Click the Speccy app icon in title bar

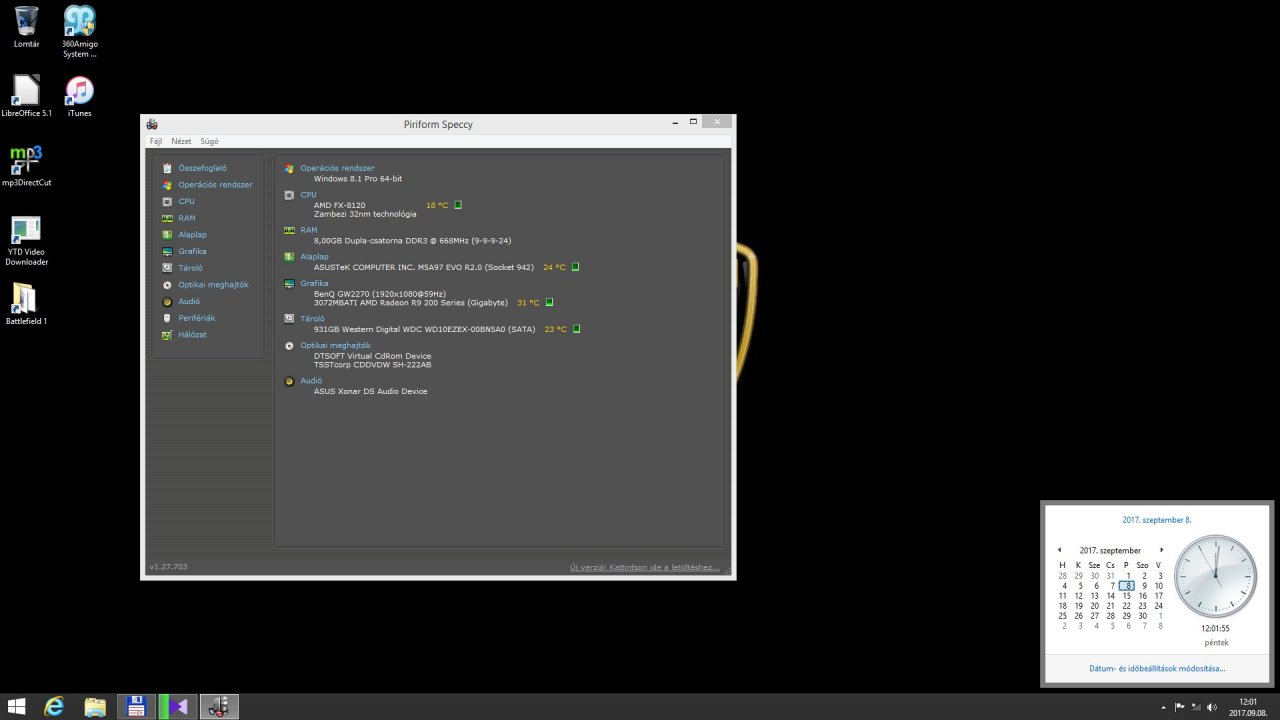coord(152,124)
